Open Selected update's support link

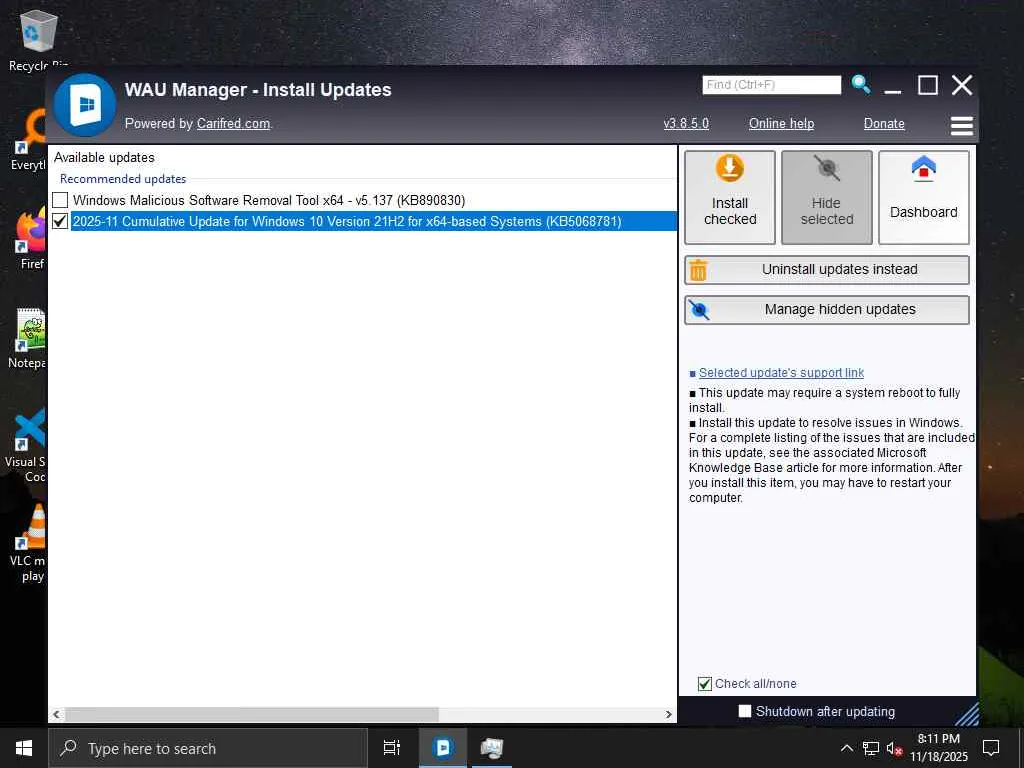(x=781, y=372)
